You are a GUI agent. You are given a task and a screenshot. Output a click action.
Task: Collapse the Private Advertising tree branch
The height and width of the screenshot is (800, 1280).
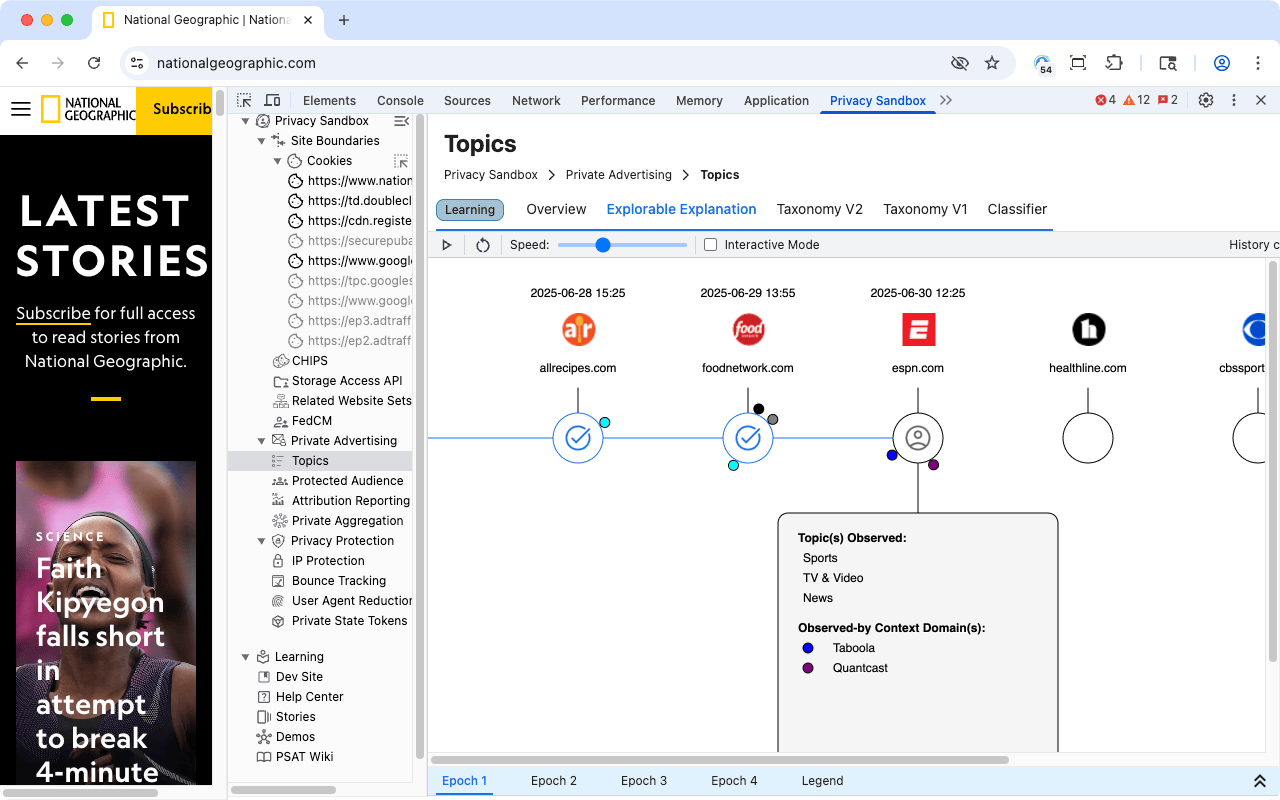coord(261,440)
